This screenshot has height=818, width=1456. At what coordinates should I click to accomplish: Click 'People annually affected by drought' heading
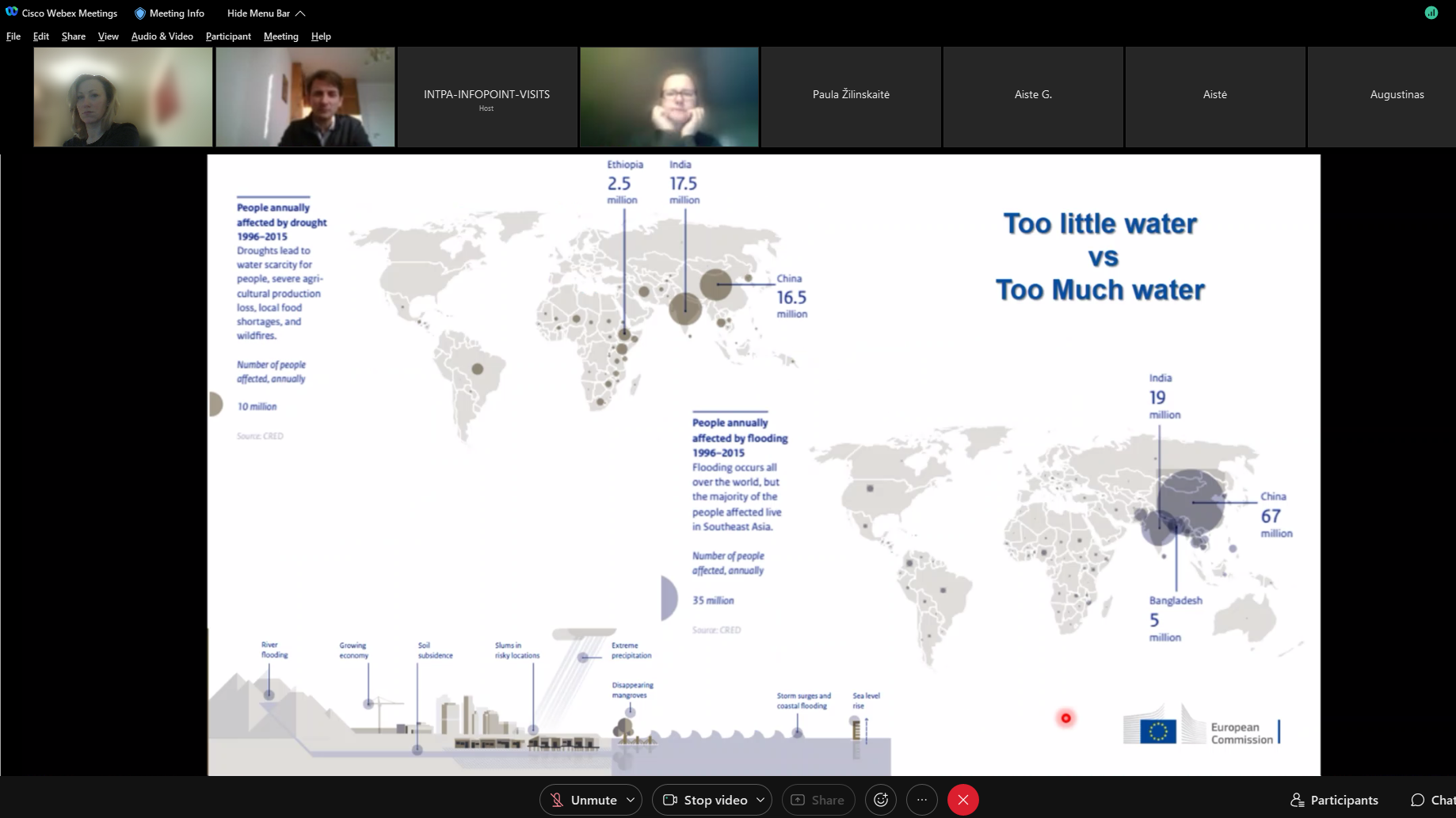click(281, 222)
